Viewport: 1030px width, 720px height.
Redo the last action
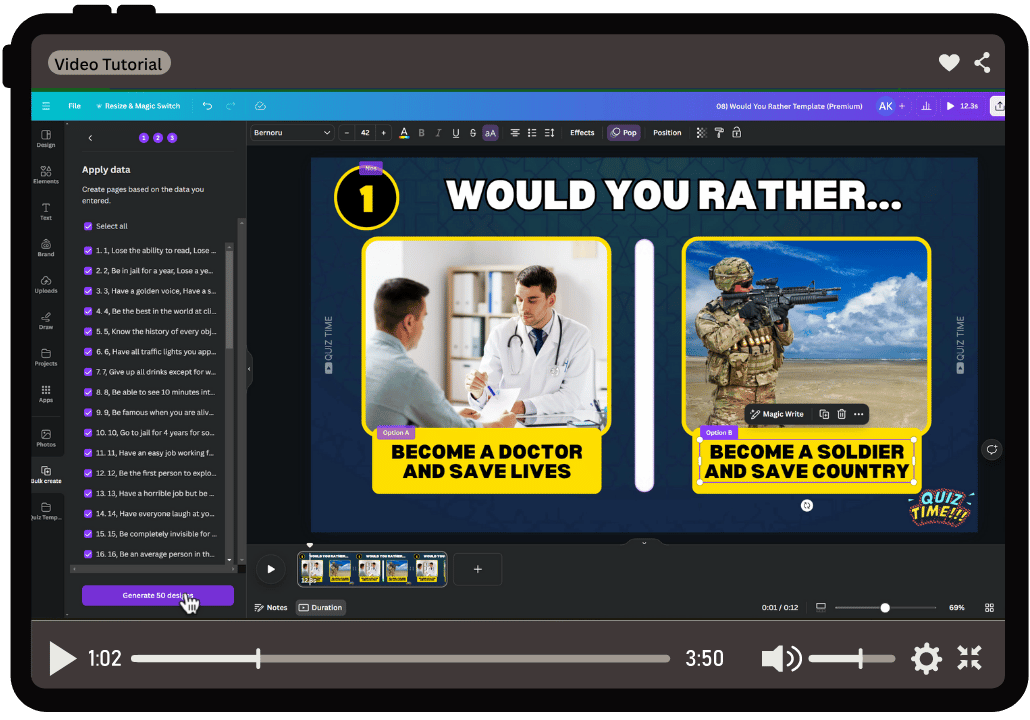click(x=231, y=106)
